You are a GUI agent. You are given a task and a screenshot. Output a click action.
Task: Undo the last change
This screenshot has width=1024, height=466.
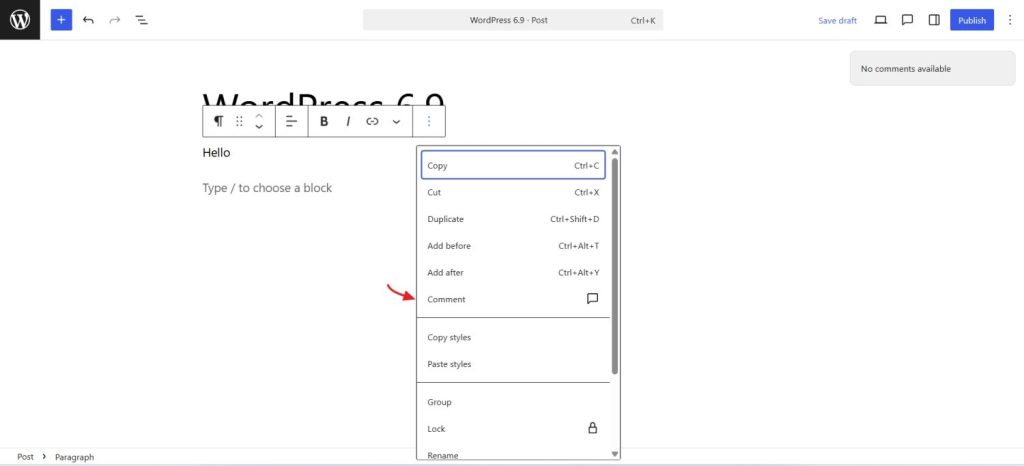[x=88, y=20]
